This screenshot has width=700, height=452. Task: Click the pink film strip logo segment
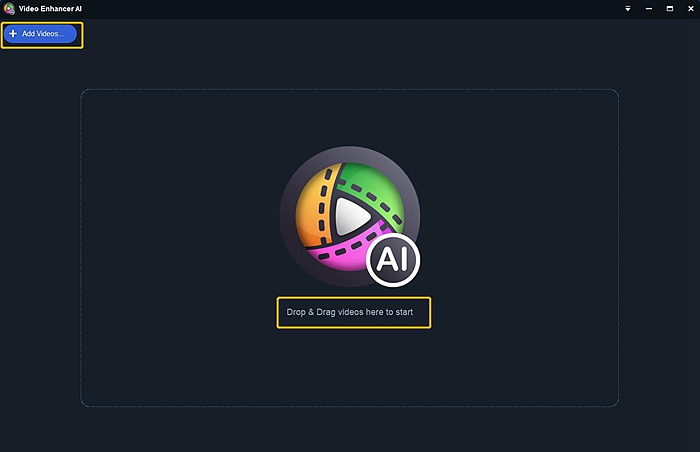coord(346,252)
